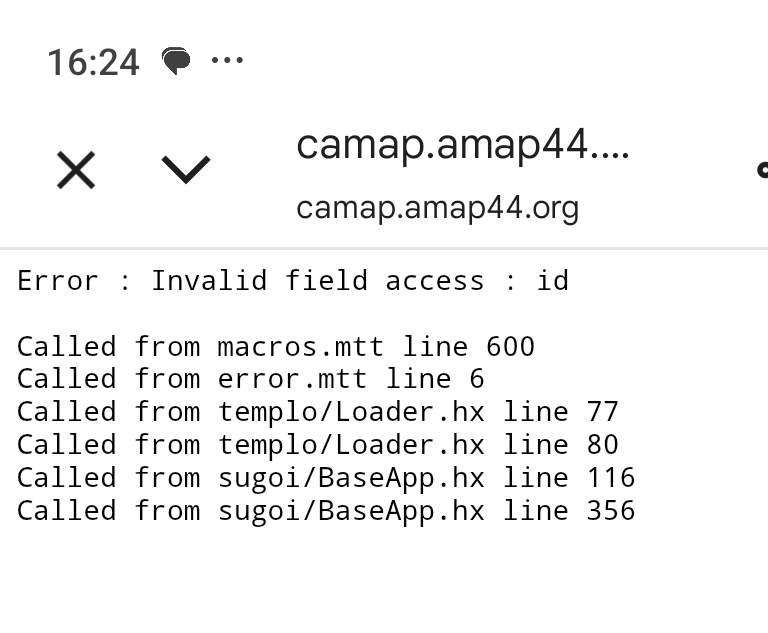Viewport: 768px width, 633px height.
Task: Click the 'id' field name in error message
Action: [x=553, y=281]
